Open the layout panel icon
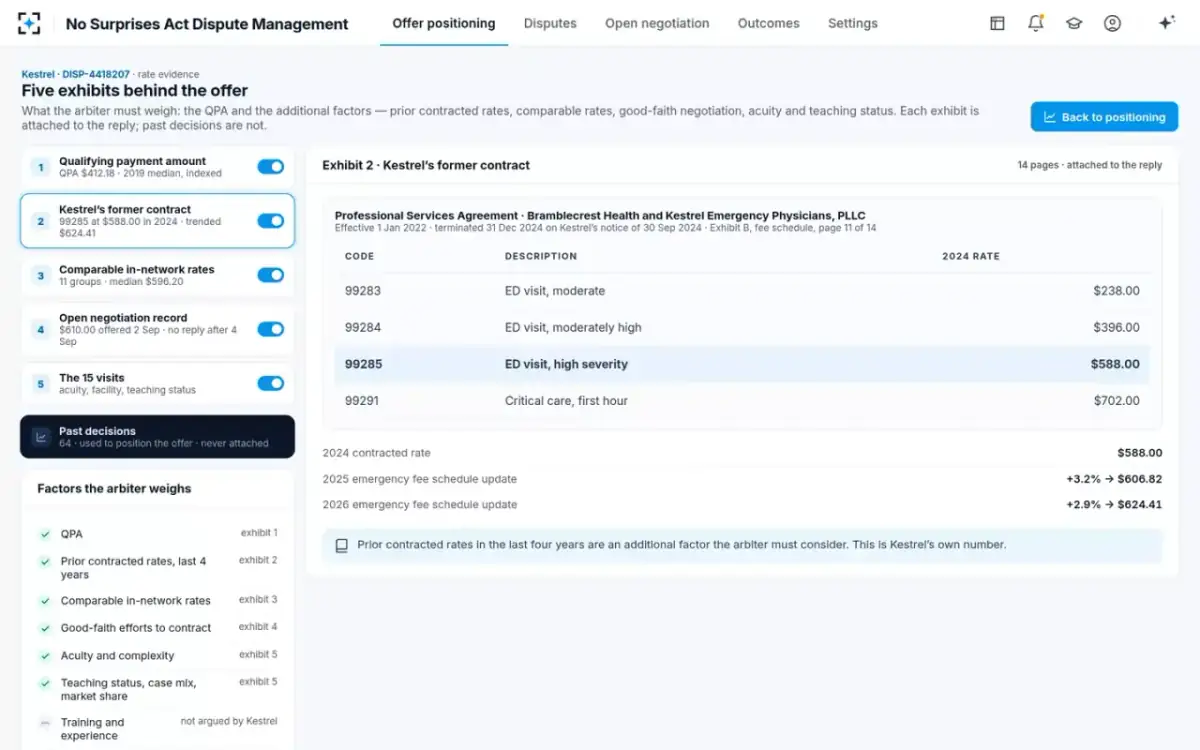The height and width of the screenshot is (750, 1200). (x=997, y=23)
